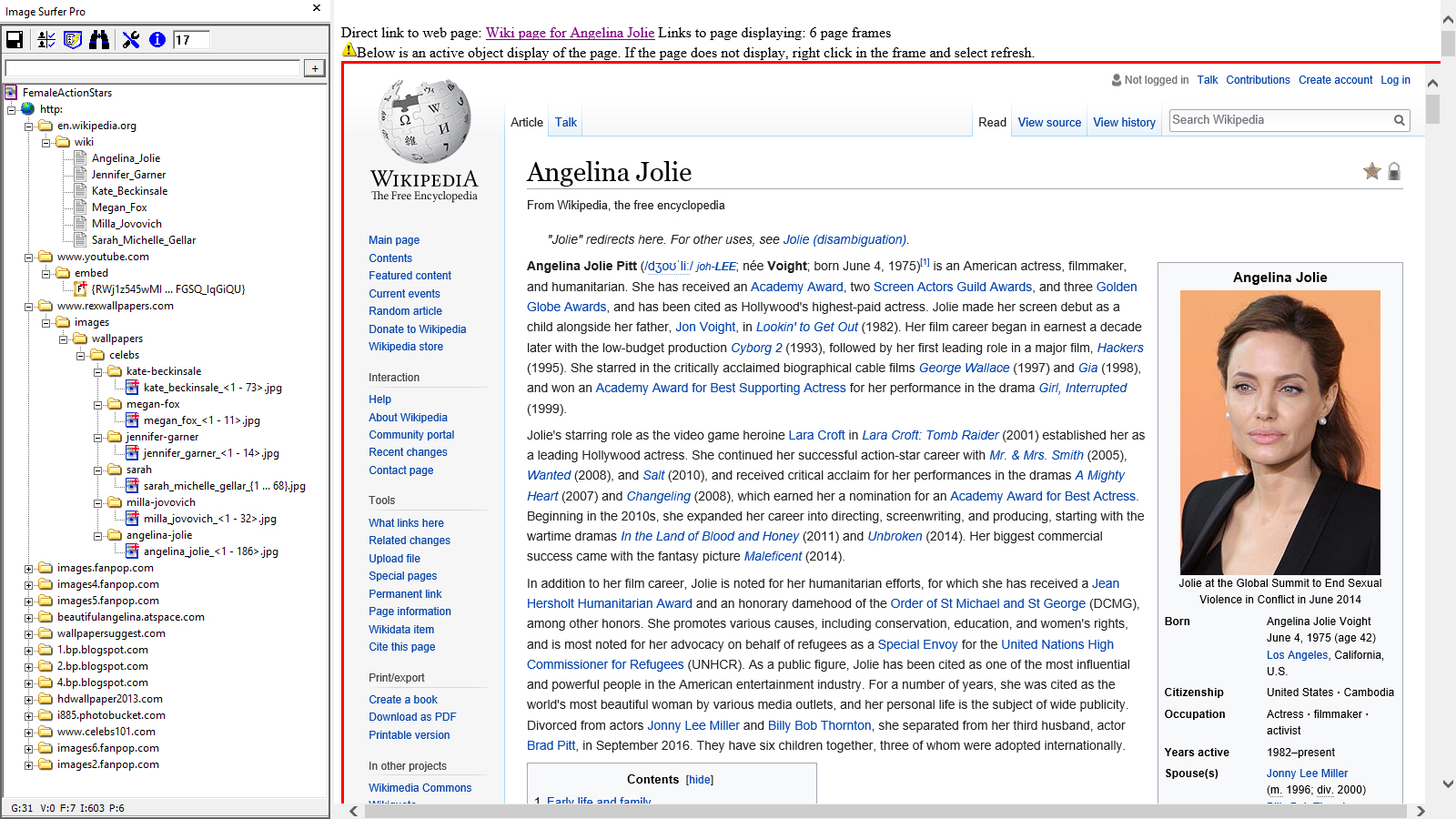This screenshot has width=1456, height=819.
Task: Click the folder icon for en.wikipedia.org
Action: 45,126
